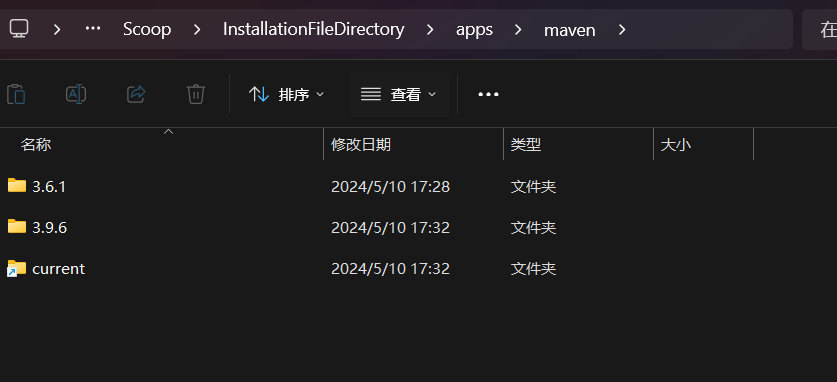Sort by 大小 column header
837x382 pixels.
[x=676, y=145]
